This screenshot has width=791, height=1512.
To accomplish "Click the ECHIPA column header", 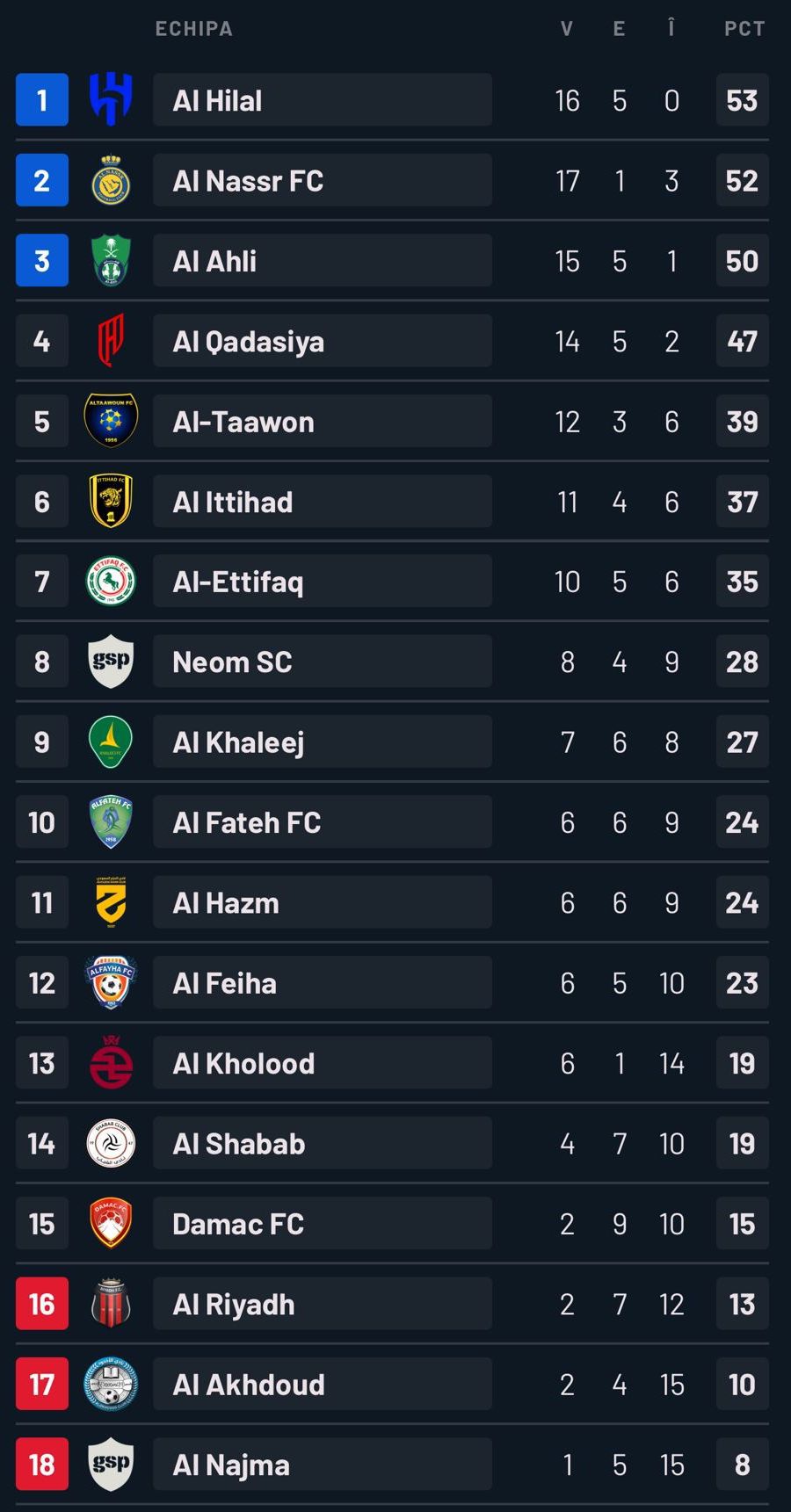I will [193, 27].
